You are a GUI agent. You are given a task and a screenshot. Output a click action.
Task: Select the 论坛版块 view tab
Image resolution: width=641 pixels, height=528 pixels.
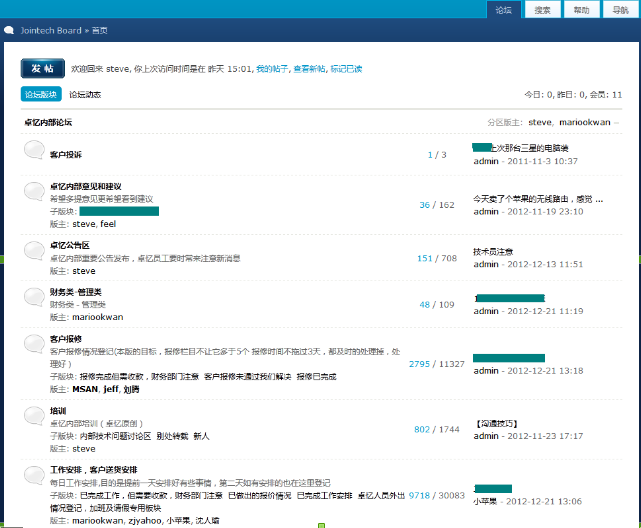(x=41, y=95)
